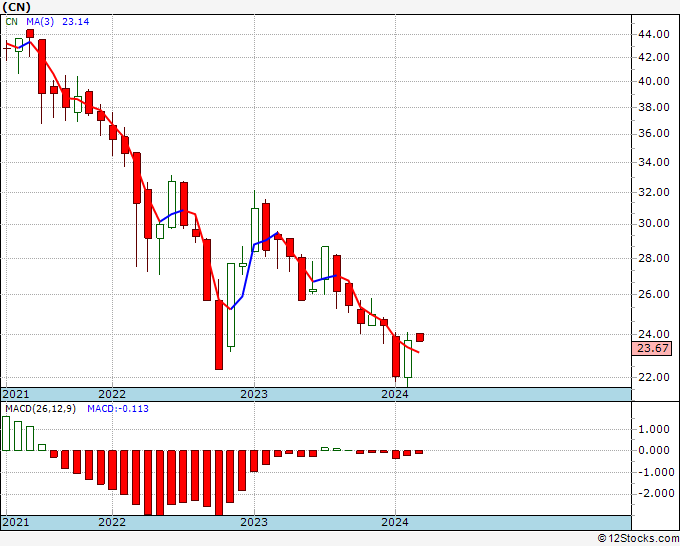The image size is (680, 546).
Task: Click the 23.67 current price tag
Action: click(x=652, y=348)
